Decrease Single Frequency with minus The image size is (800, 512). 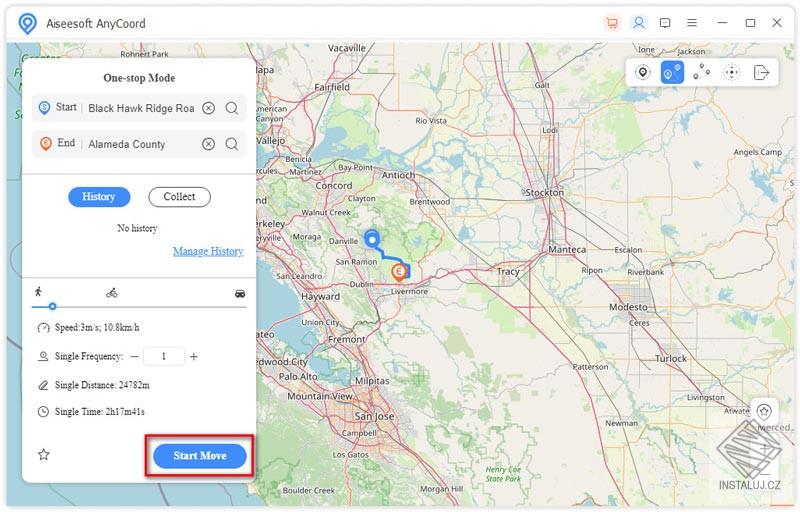[x=134, y=356]
